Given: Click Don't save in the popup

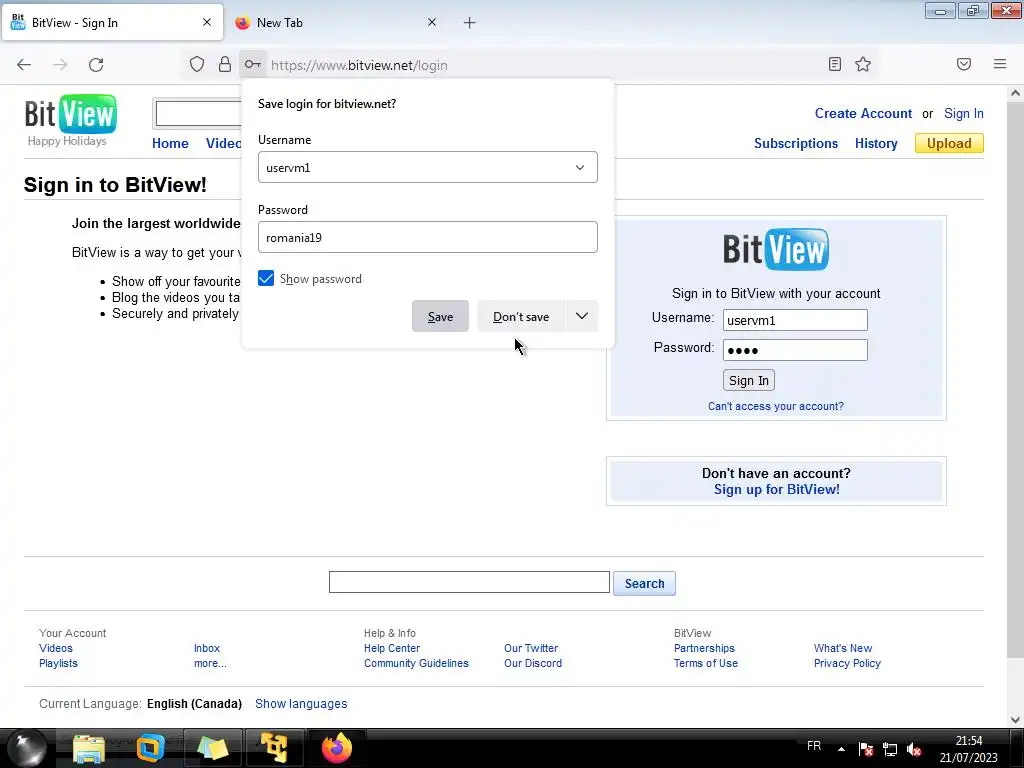Looking at the screenshot, I should 521,316.
